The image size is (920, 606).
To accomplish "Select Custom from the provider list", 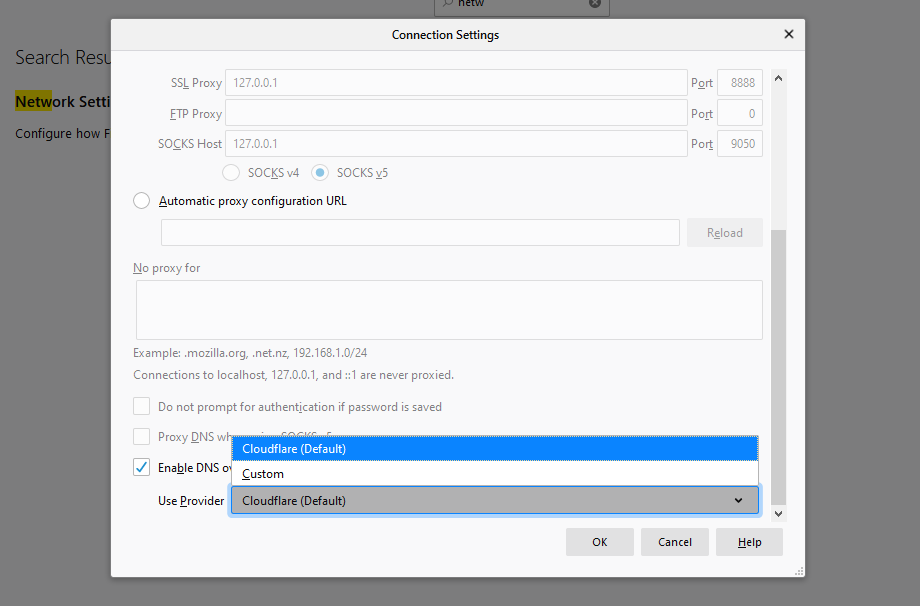I will point(494,474).
